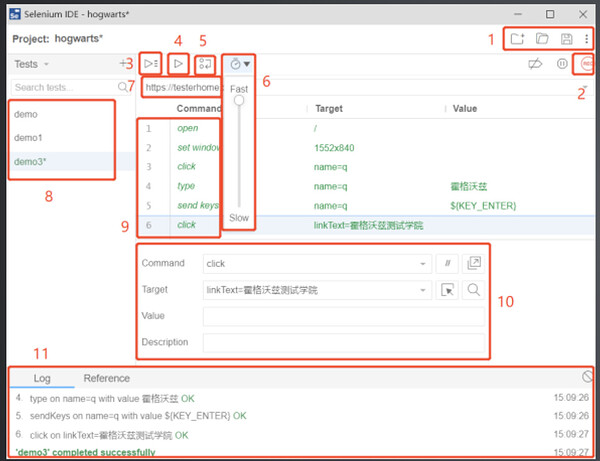The height and width of the screenshot is (461, 600).
Task: Pause on exceptions toggle
Action: pyautogui.click(x=561, y=63)
